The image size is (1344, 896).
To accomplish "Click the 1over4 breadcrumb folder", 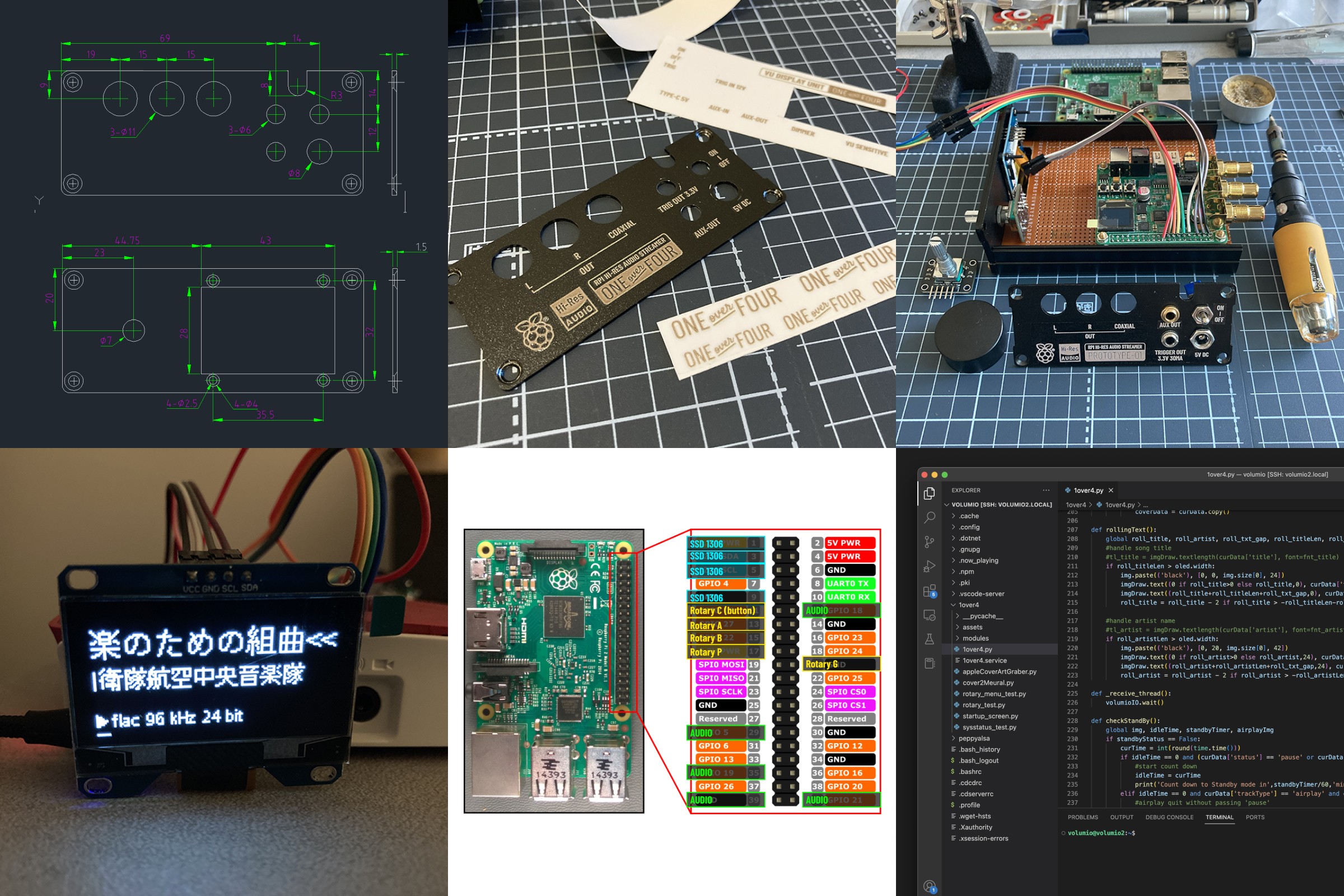I will pyautogui.click(x=1075, y=505).
